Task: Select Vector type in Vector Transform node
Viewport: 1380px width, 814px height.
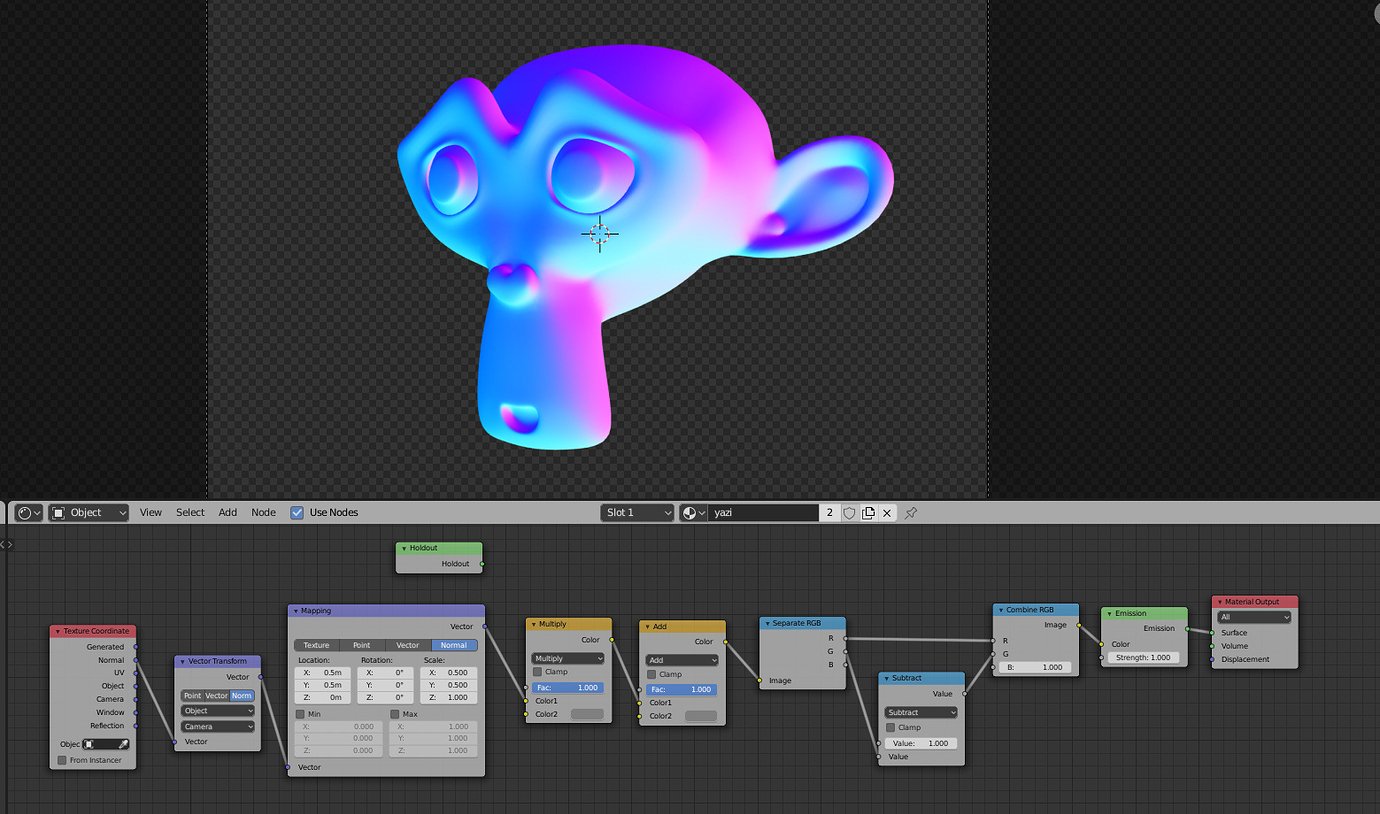Action: [217, 695]
